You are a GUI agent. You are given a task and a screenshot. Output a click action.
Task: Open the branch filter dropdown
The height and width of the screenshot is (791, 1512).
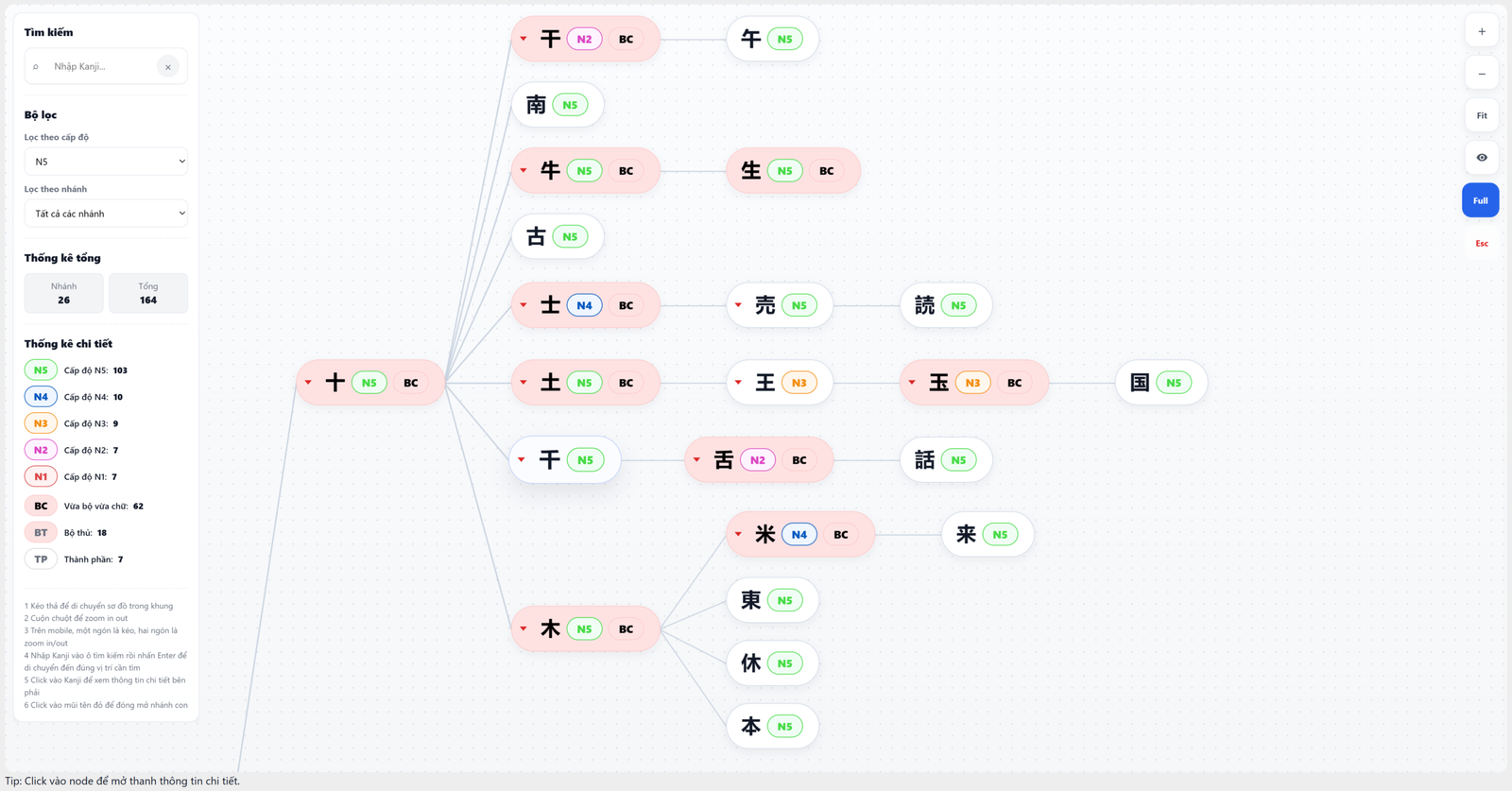(106, 214)
